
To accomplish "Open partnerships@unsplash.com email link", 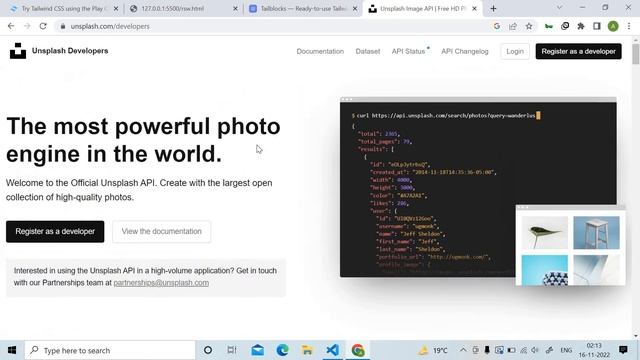I will [161, 283].
